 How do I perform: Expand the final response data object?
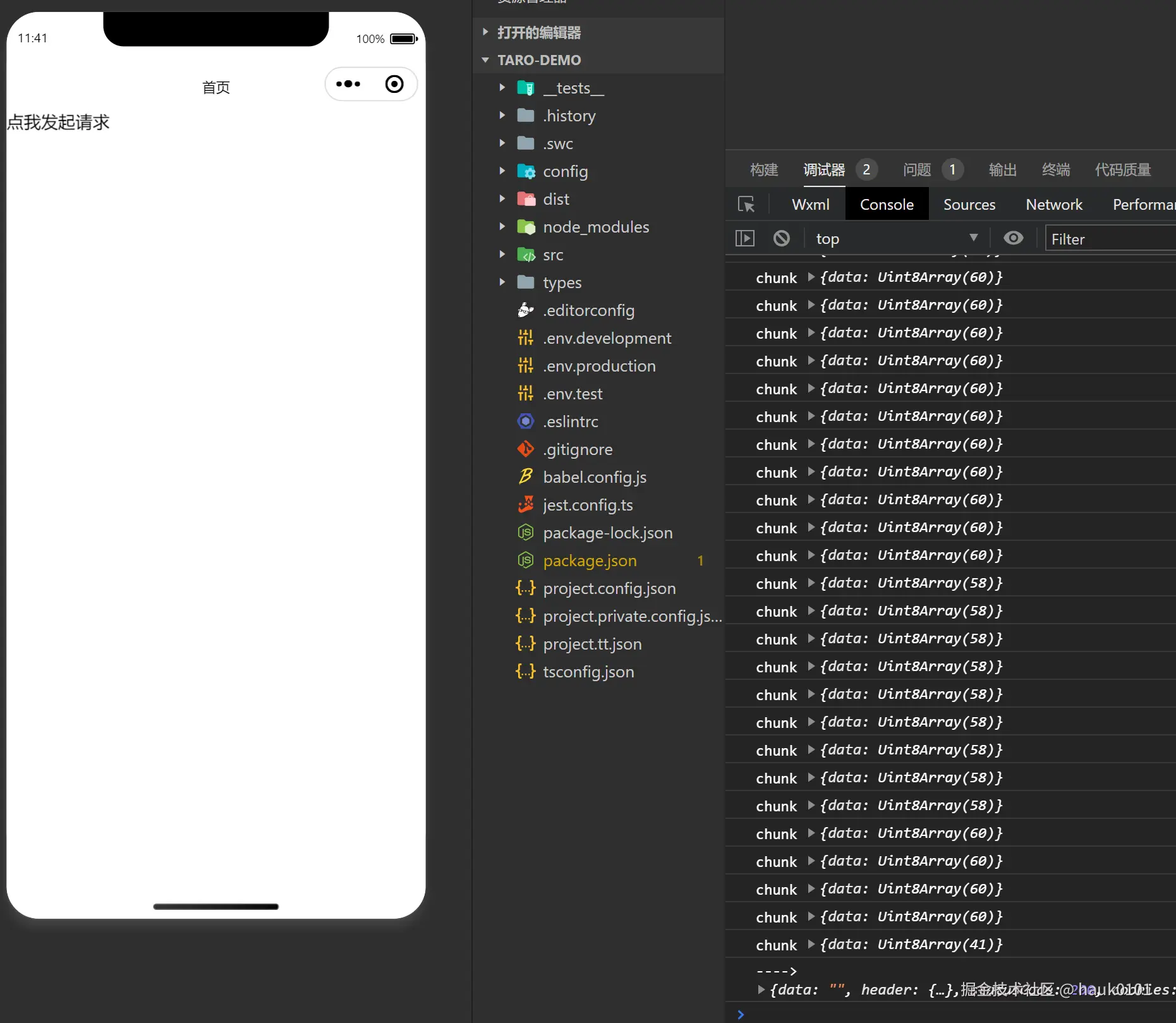coord(761,990)
